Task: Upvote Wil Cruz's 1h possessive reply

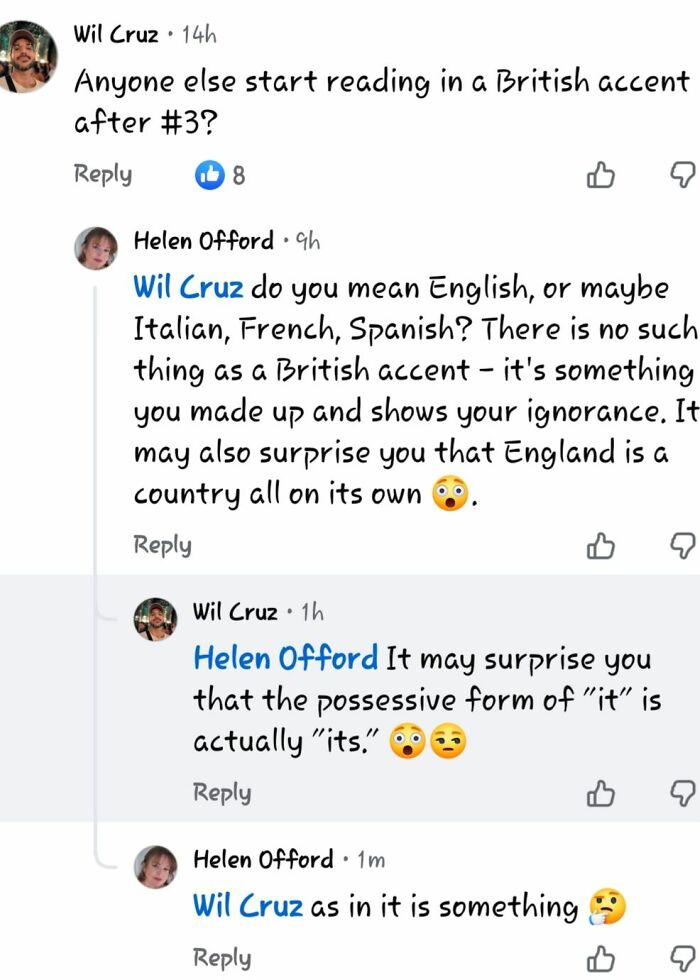Action: [600, 794]
